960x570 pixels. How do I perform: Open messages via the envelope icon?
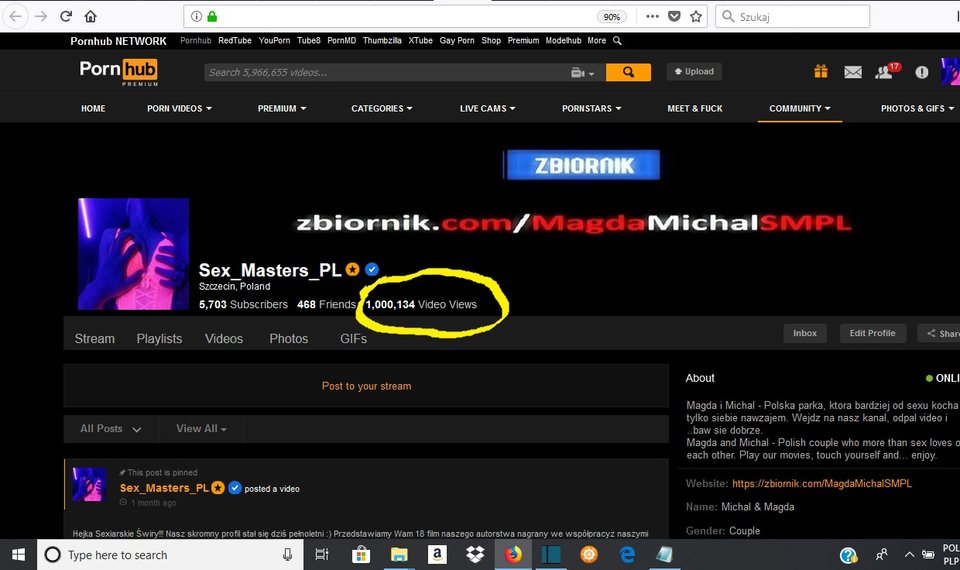click(x=853, y=72)
